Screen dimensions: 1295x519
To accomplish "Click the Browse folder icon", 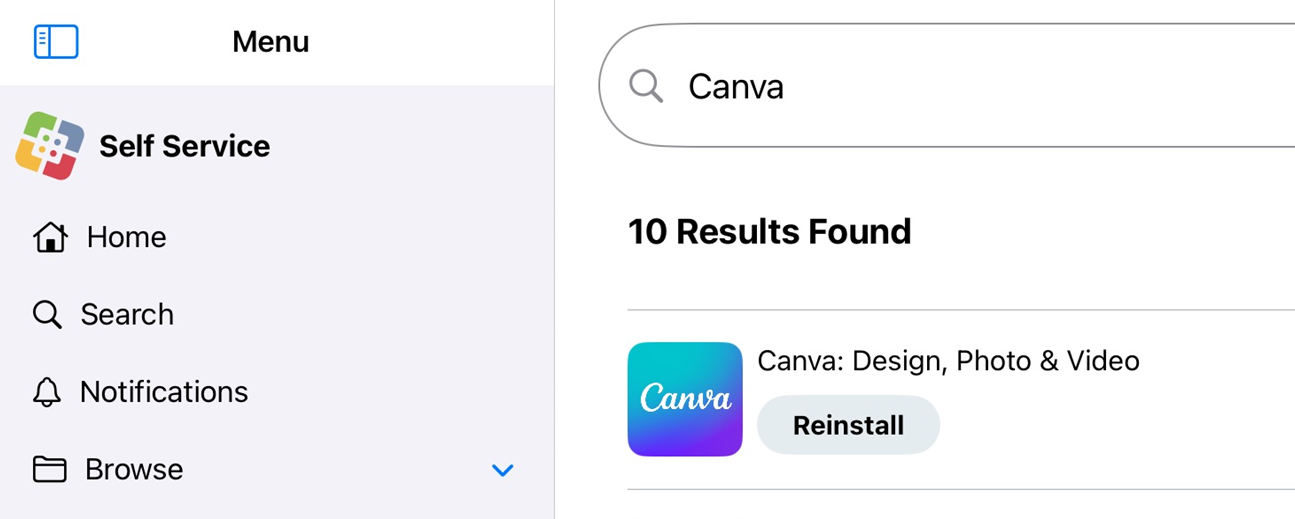I will point(50,469).
